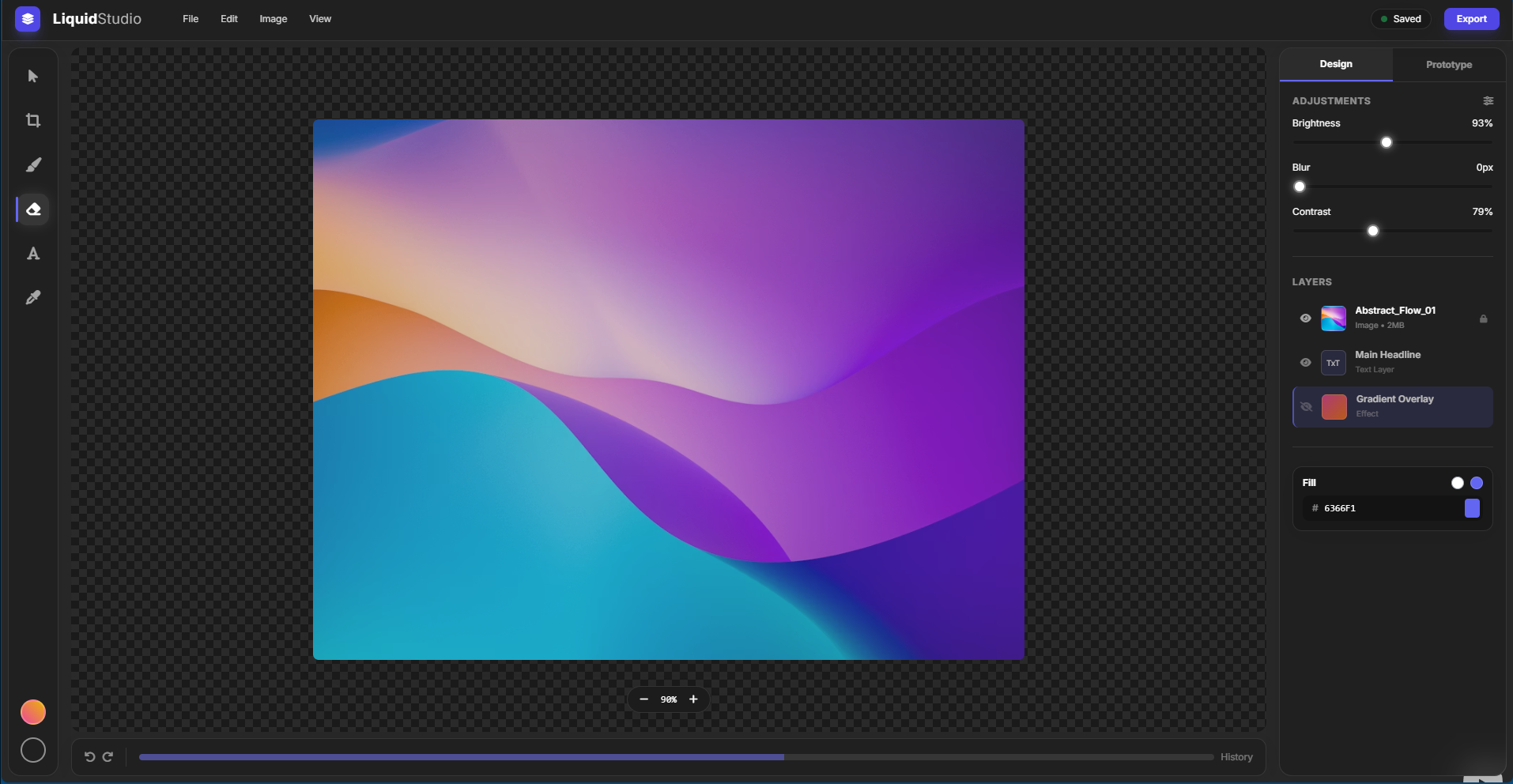Zoom in with the plus button

[x=693, y=699]
